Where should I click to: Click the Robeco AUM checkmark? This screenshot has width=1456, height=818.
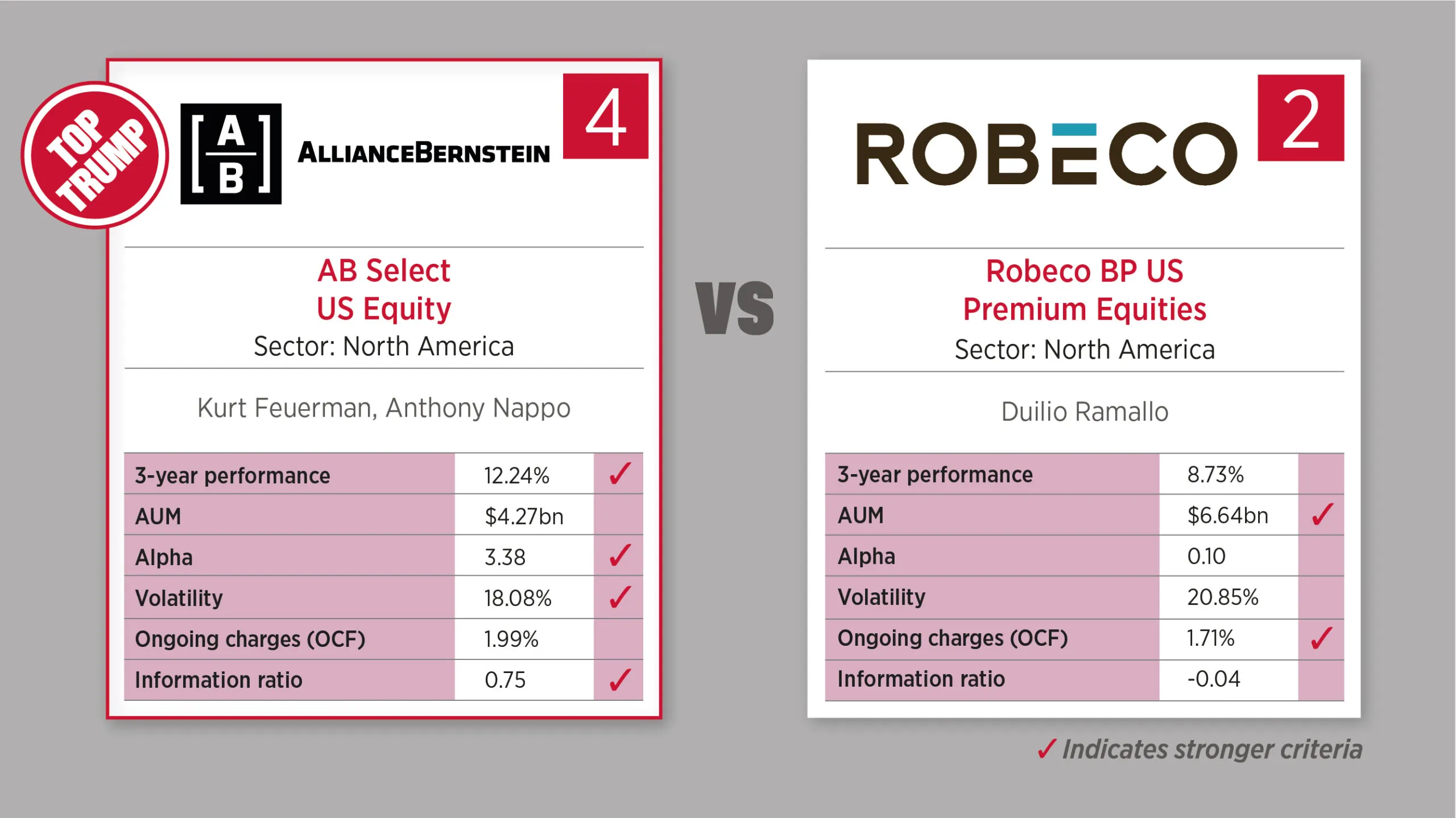pyautogui.click(x=1322, y=514)
